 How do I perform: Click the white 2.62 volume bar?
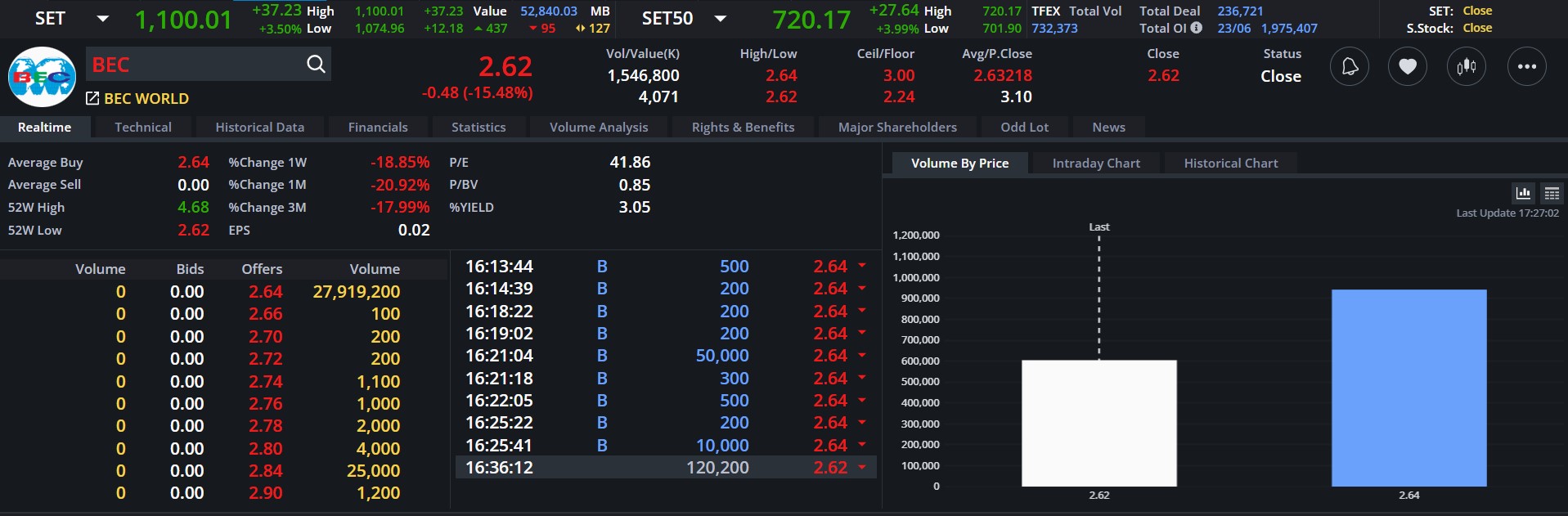[1099, 424]
